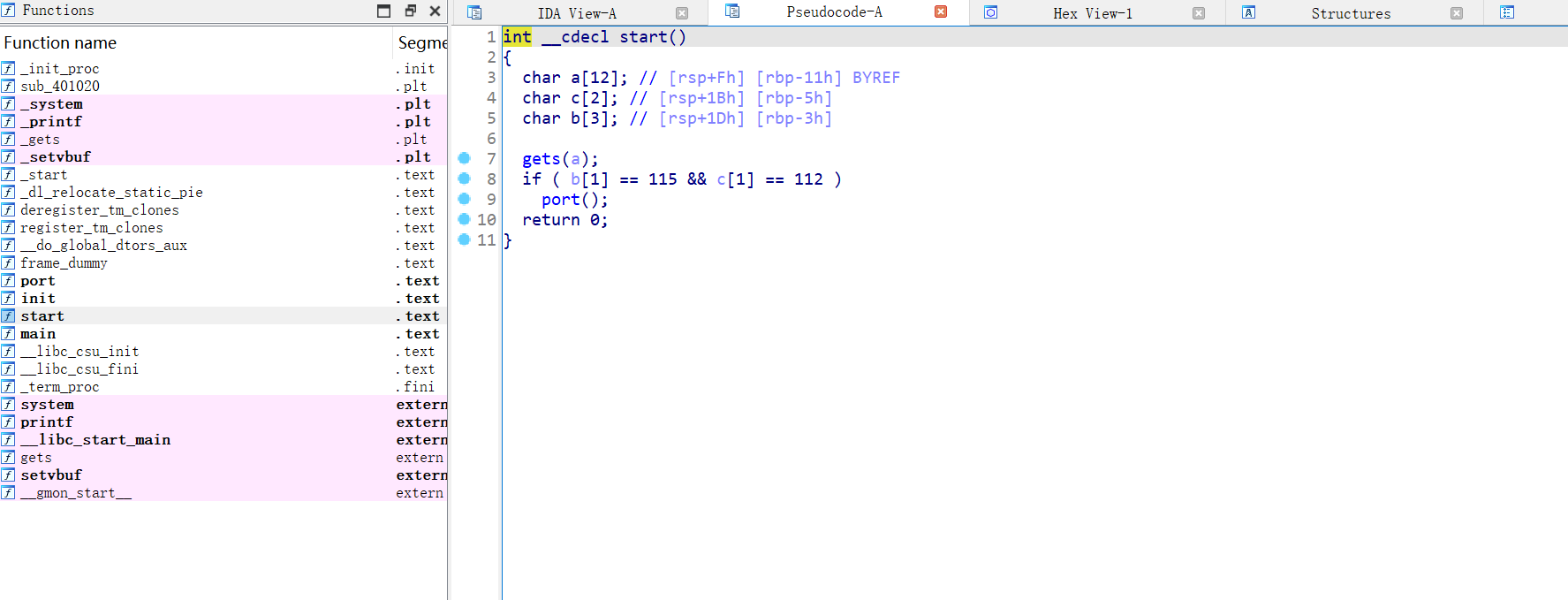Image resolution: width=1568 pixels, height=600 pixels.
Task: Open the Structures tab
Action: [1351, 13]
